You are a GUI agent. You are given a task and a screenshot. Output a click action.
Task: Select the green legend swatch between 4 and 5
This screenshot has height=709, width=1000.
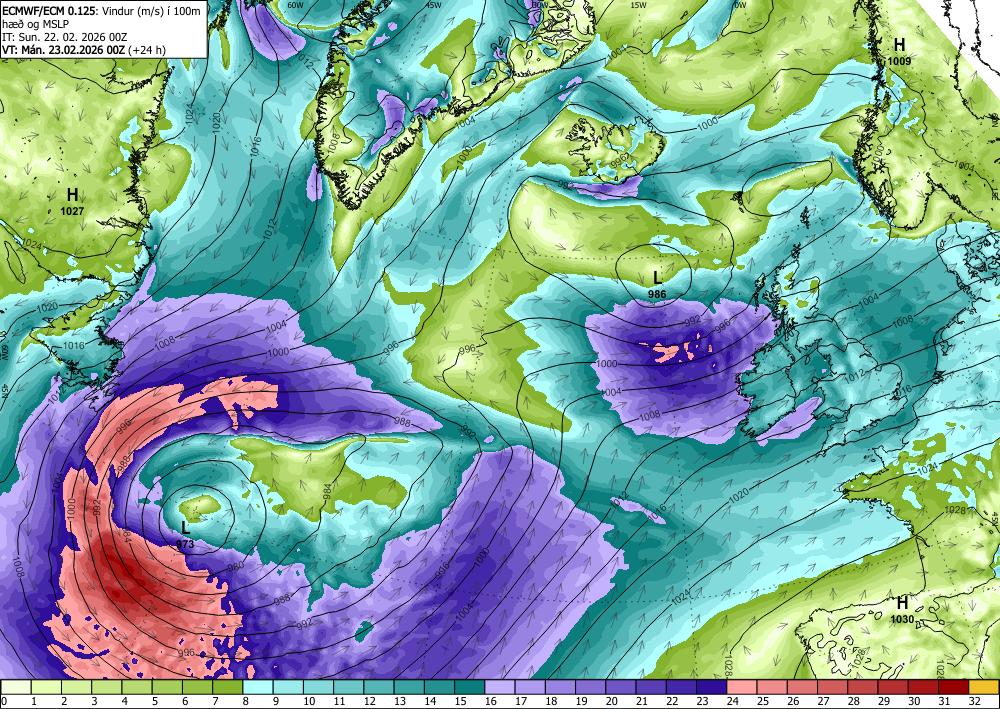(x=137, y=687)
